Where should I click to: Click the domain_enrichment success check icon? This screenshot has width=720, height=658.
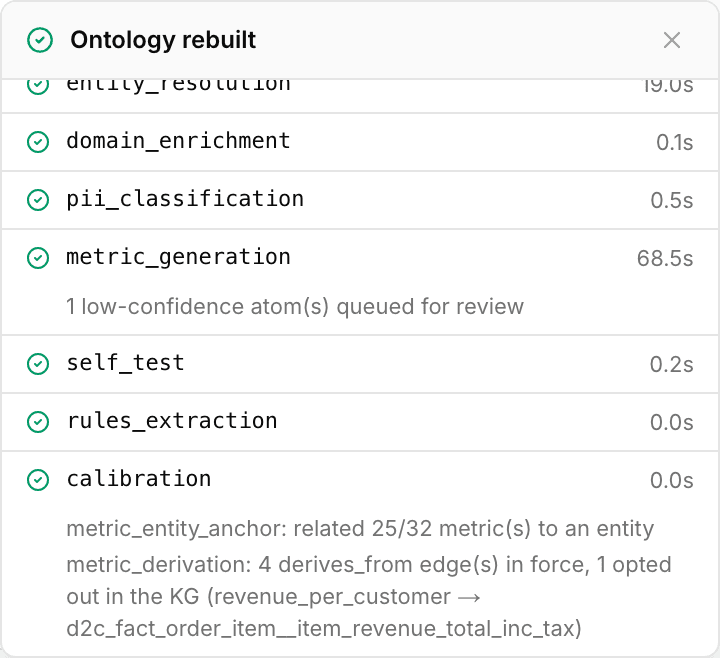38,142
